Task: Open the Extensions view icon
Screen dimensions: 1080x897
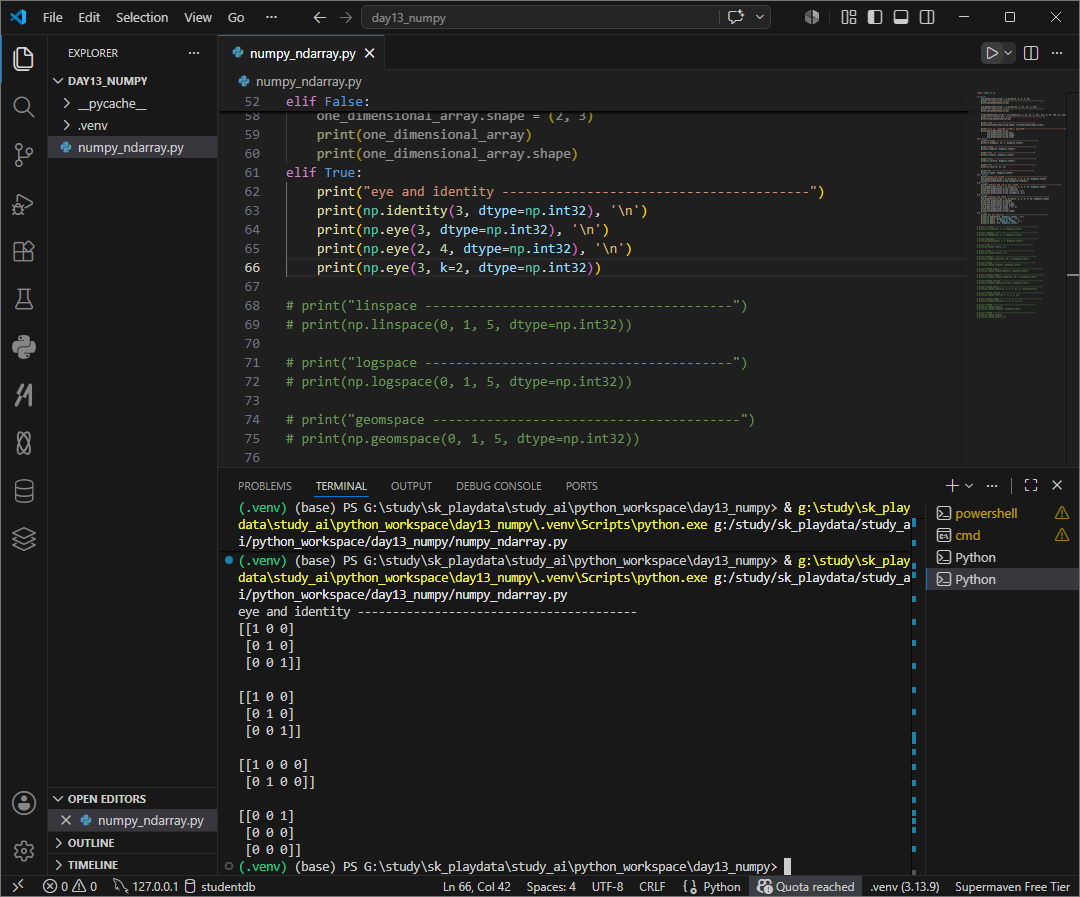Action: 23,251
